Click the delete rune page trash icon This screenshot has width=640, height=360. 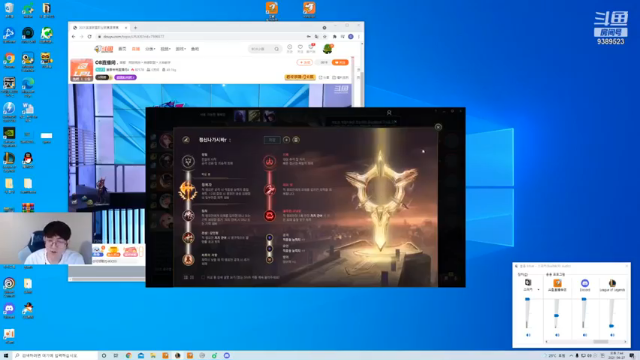point(296,140)
